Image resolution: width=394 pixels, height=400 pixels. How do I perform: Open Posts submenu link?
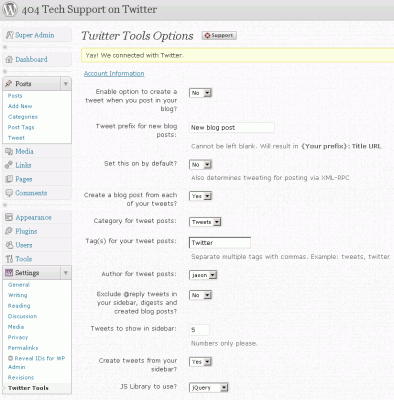tap(15, 96)
